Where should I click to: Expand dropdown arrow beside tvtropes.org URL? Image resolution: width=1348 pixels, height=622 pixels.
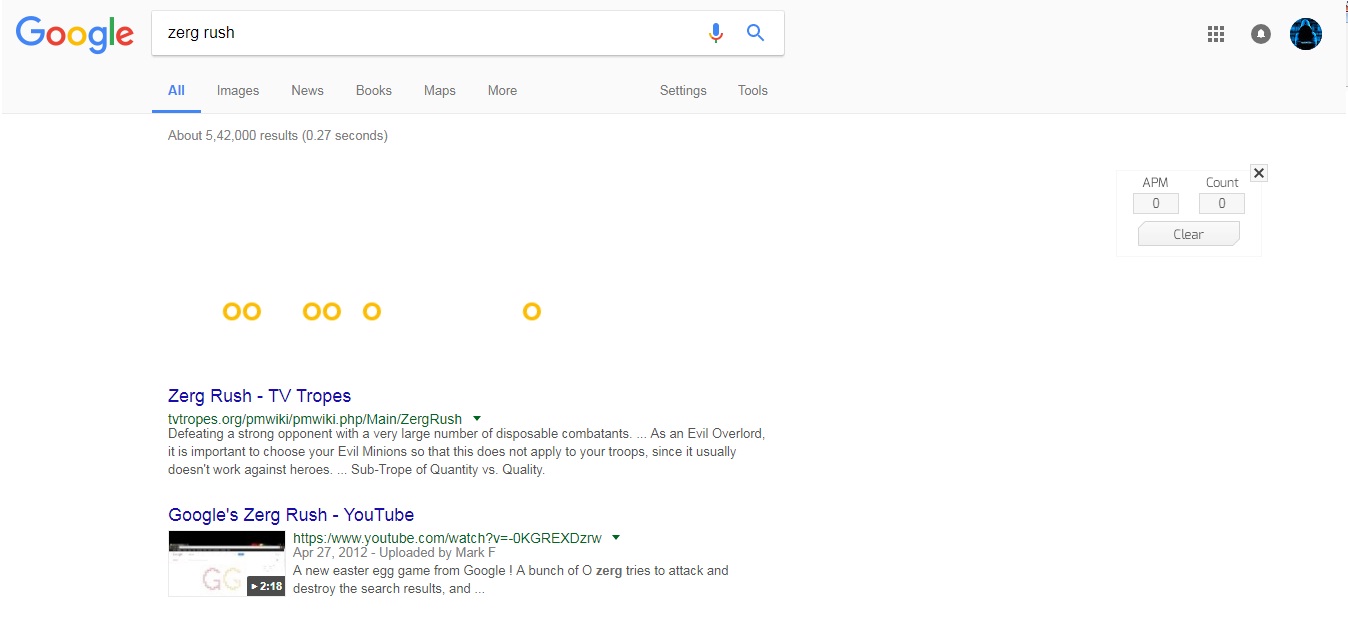(477, 418)
